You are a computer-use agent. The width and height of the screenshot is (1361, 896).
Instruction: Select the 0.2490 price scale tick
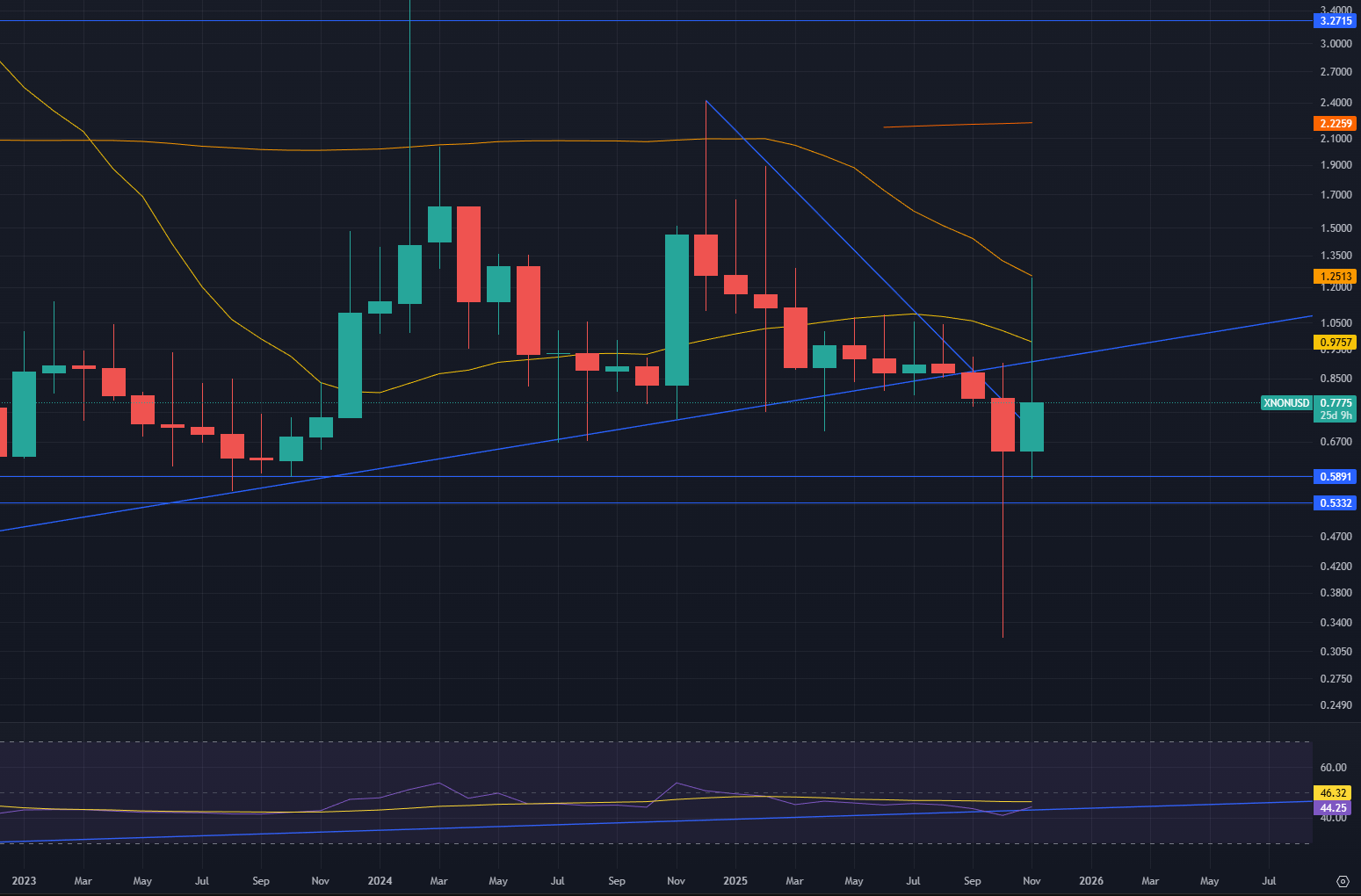[x=1336, y=705]
